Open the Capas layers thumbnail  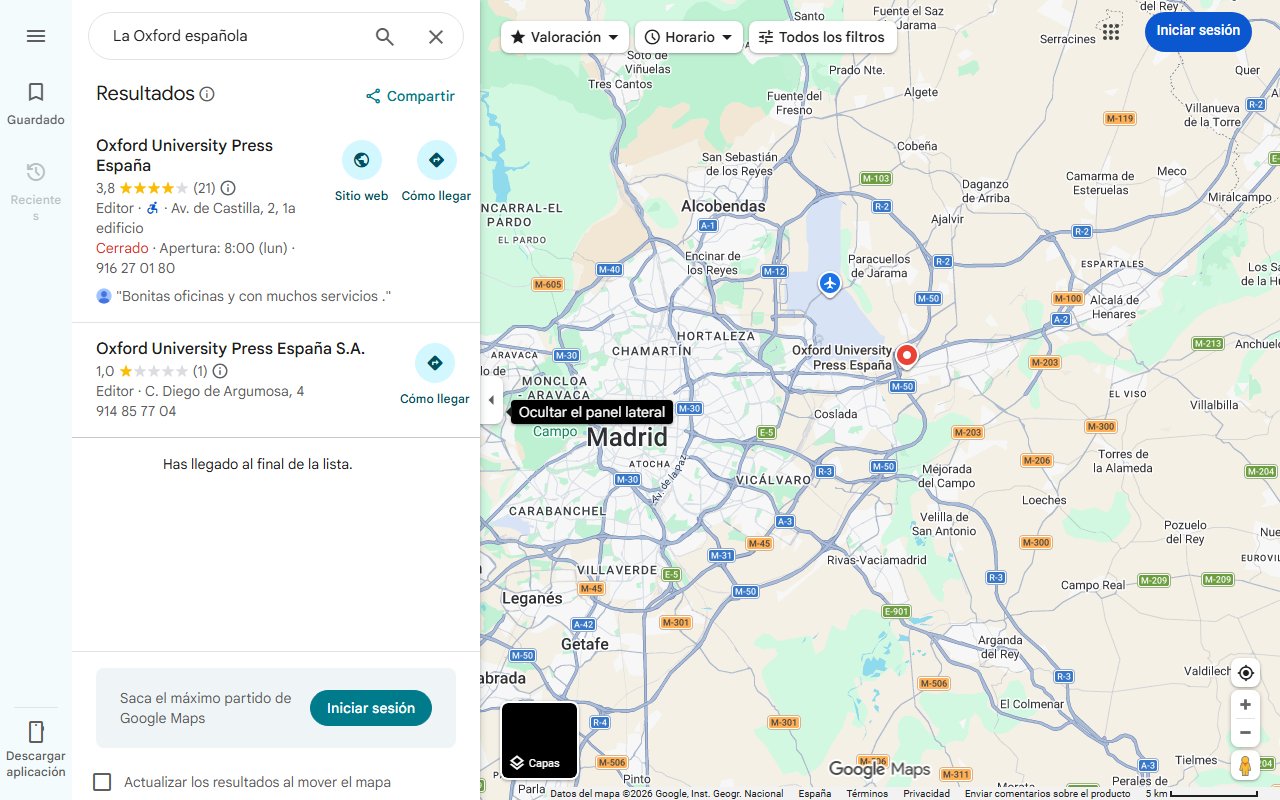pyautogui.click(x=539, y=740)
